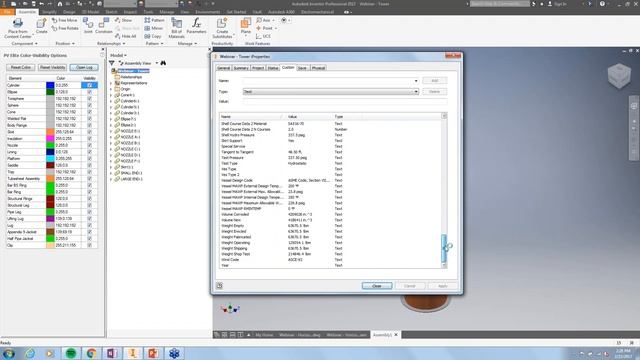Image resolution: width=640 pixels, height=360 pixels.
Task: Open Chrome from the Windows taskbar
Action: pos(91,353)
